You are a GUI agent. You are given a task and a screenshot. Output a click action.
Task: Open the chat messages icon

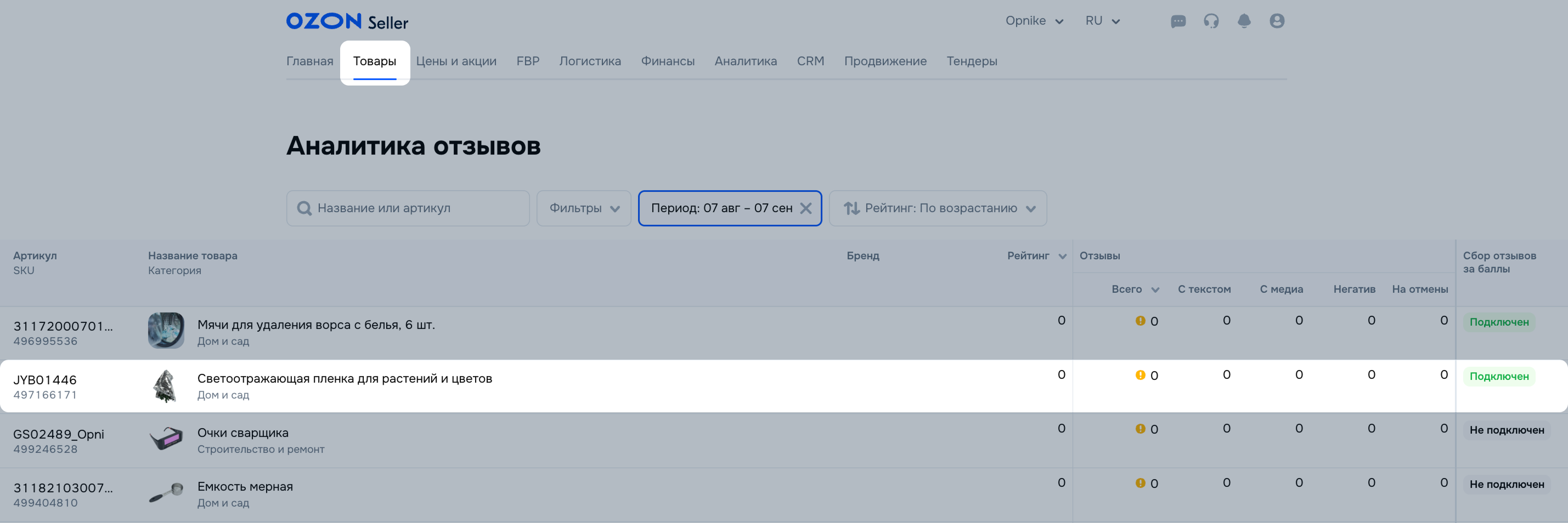point(1178,21)
